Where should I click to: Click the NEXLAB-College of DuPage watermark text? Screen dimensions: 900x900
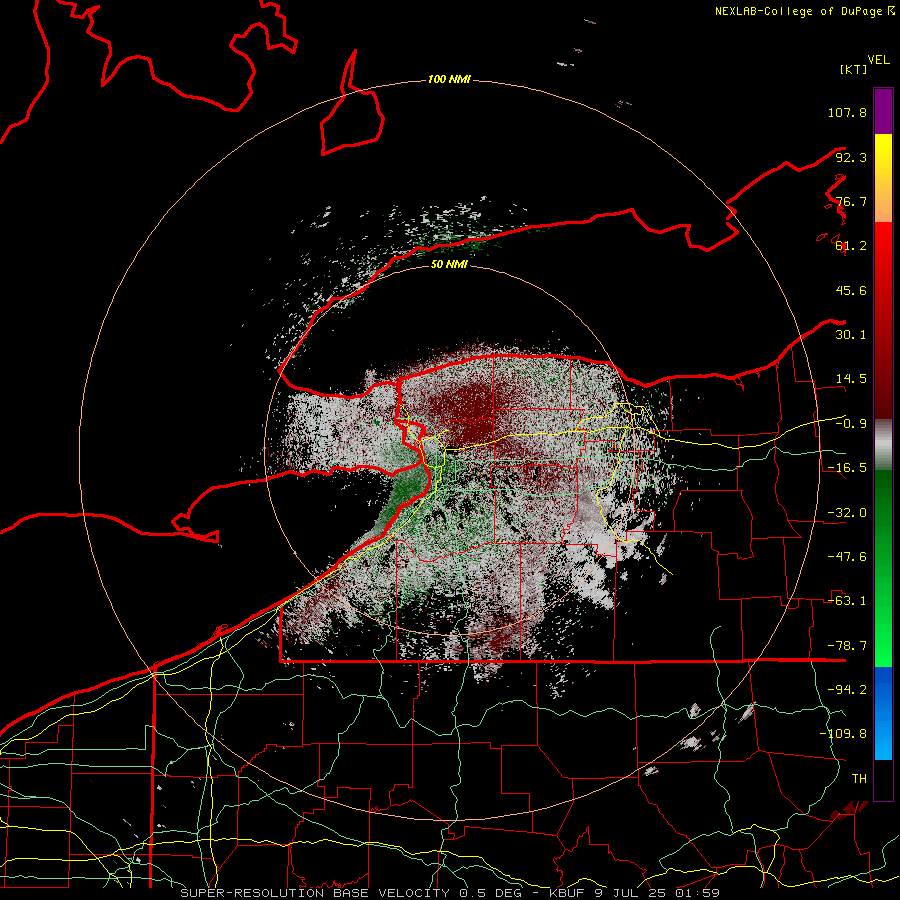(x=804, y=11)
